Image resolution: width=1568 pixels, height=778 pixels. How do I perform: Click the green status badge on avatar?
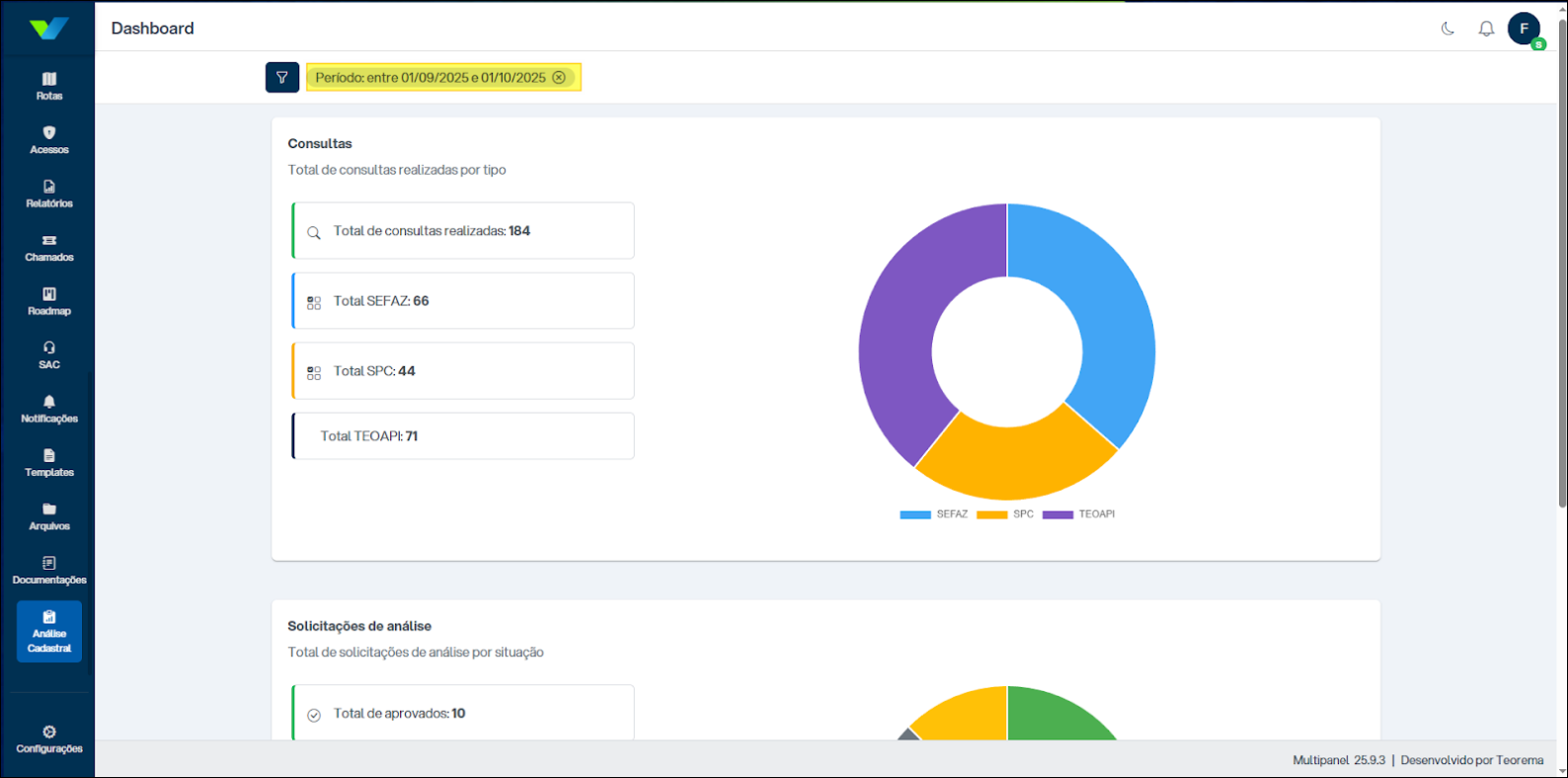coord(1538,44)
